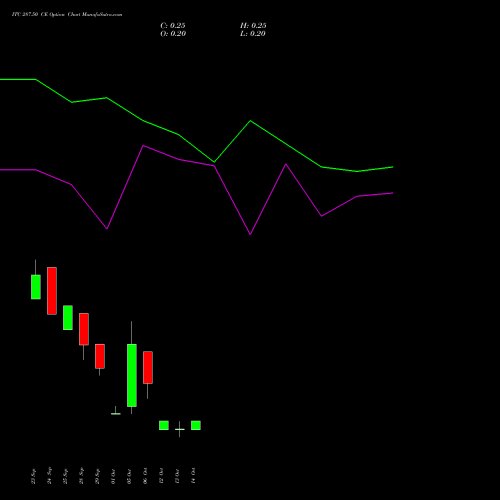
Task: Click the "28 Sep" date label
Action: tap(81, 476)
